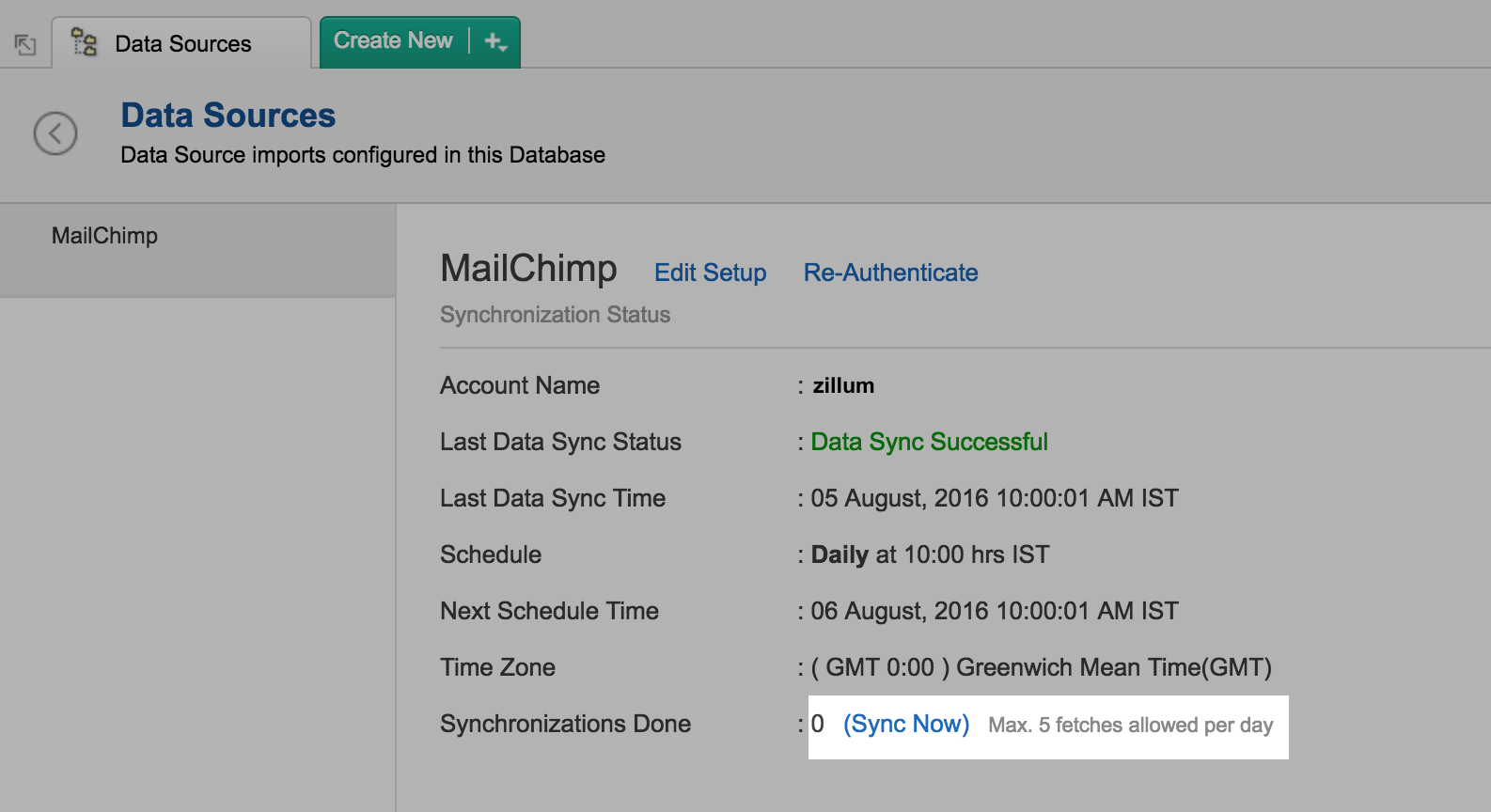Click the green Data Sync Successful status

(929, 442)
